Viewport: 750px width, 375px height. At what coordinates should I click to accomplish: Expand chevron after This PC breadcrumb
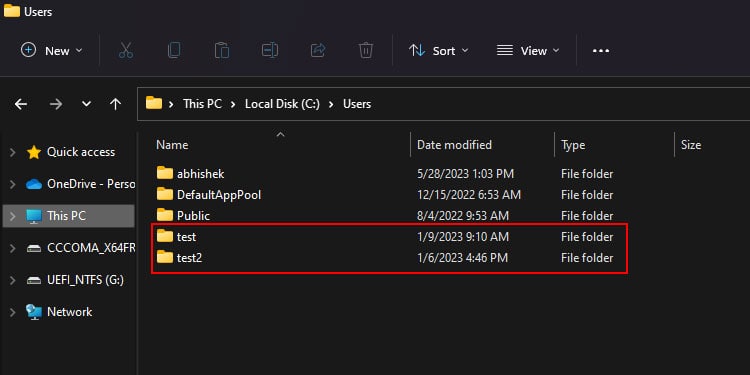click(x=233, y=104)
